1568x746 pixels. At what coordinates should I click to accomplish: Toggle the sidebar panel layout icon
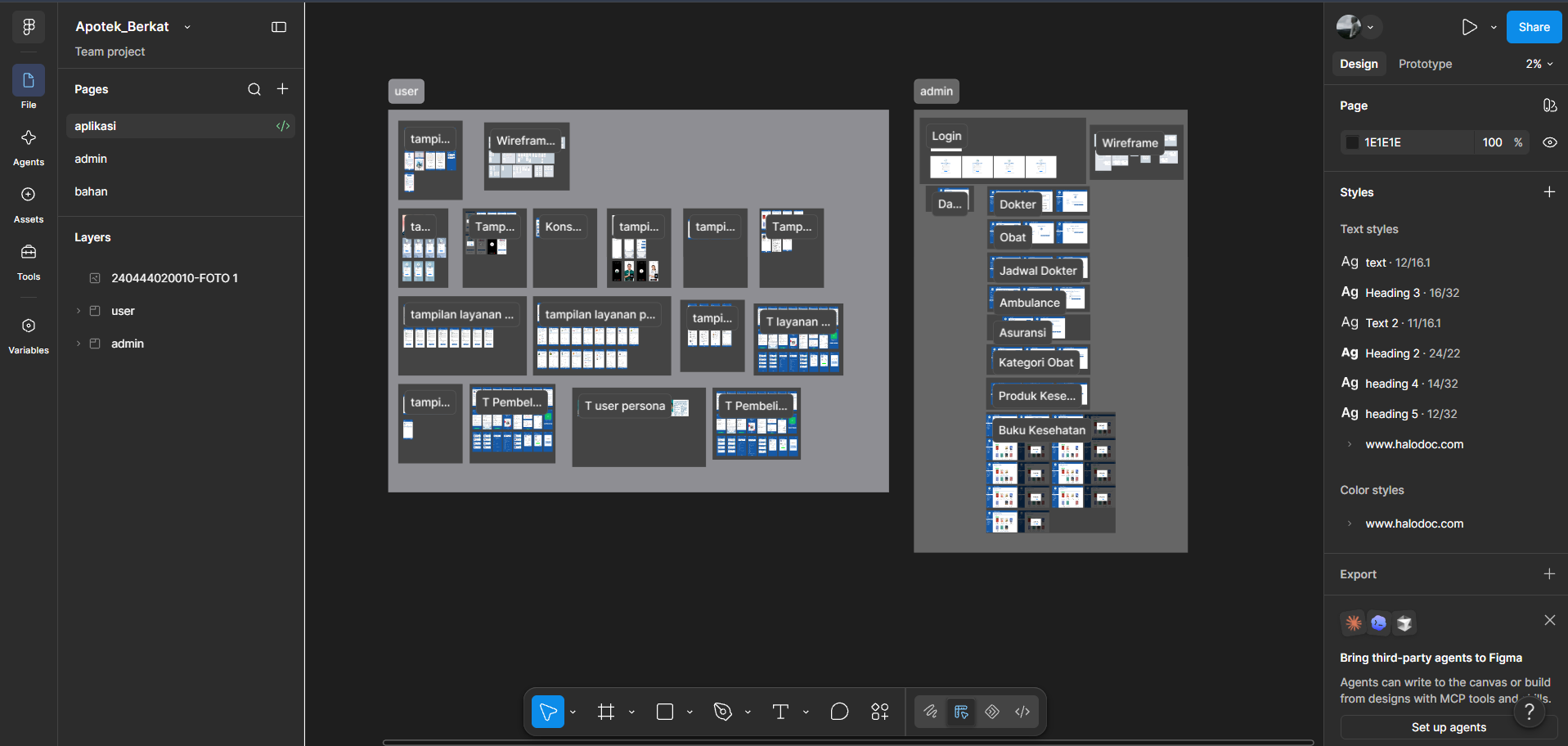point(279,27)
